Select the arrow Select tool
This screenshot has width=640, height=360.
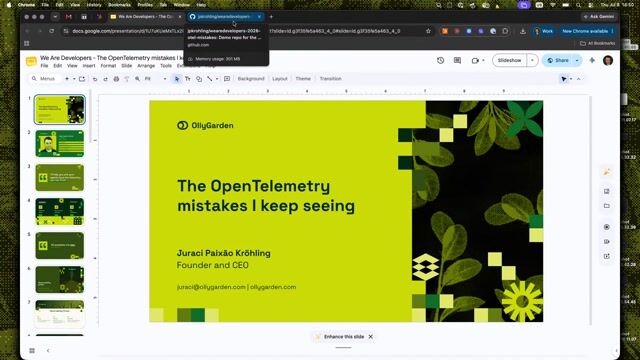(x=177, y=79)
